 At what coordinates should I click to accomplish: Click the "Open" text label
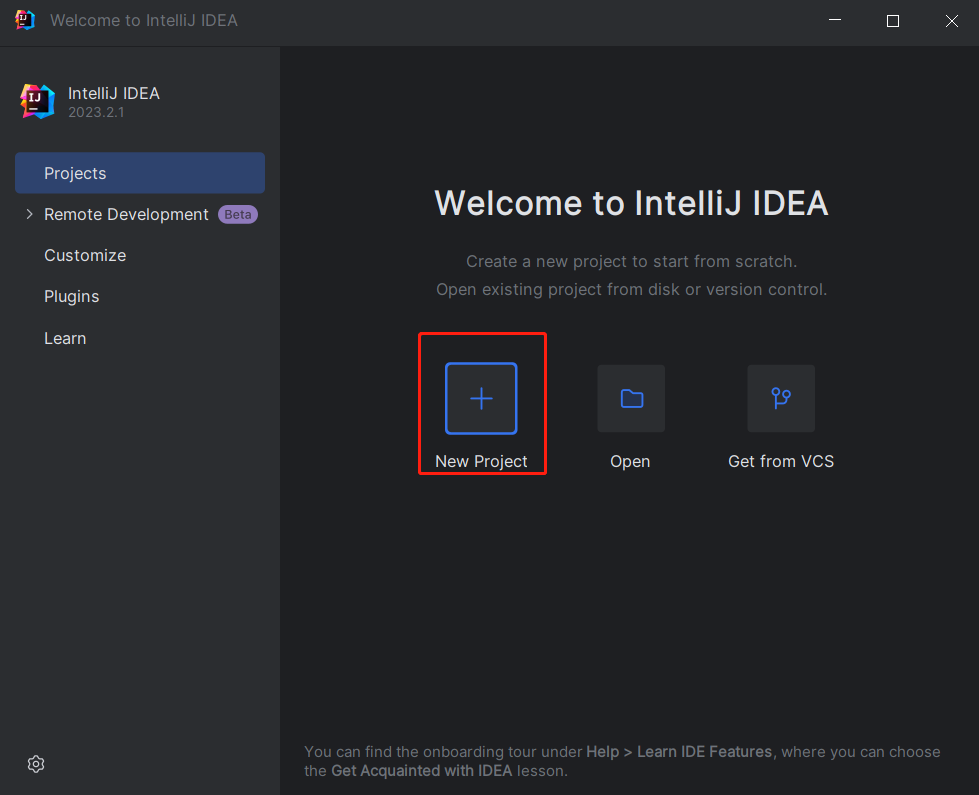[x=630, y=461]
